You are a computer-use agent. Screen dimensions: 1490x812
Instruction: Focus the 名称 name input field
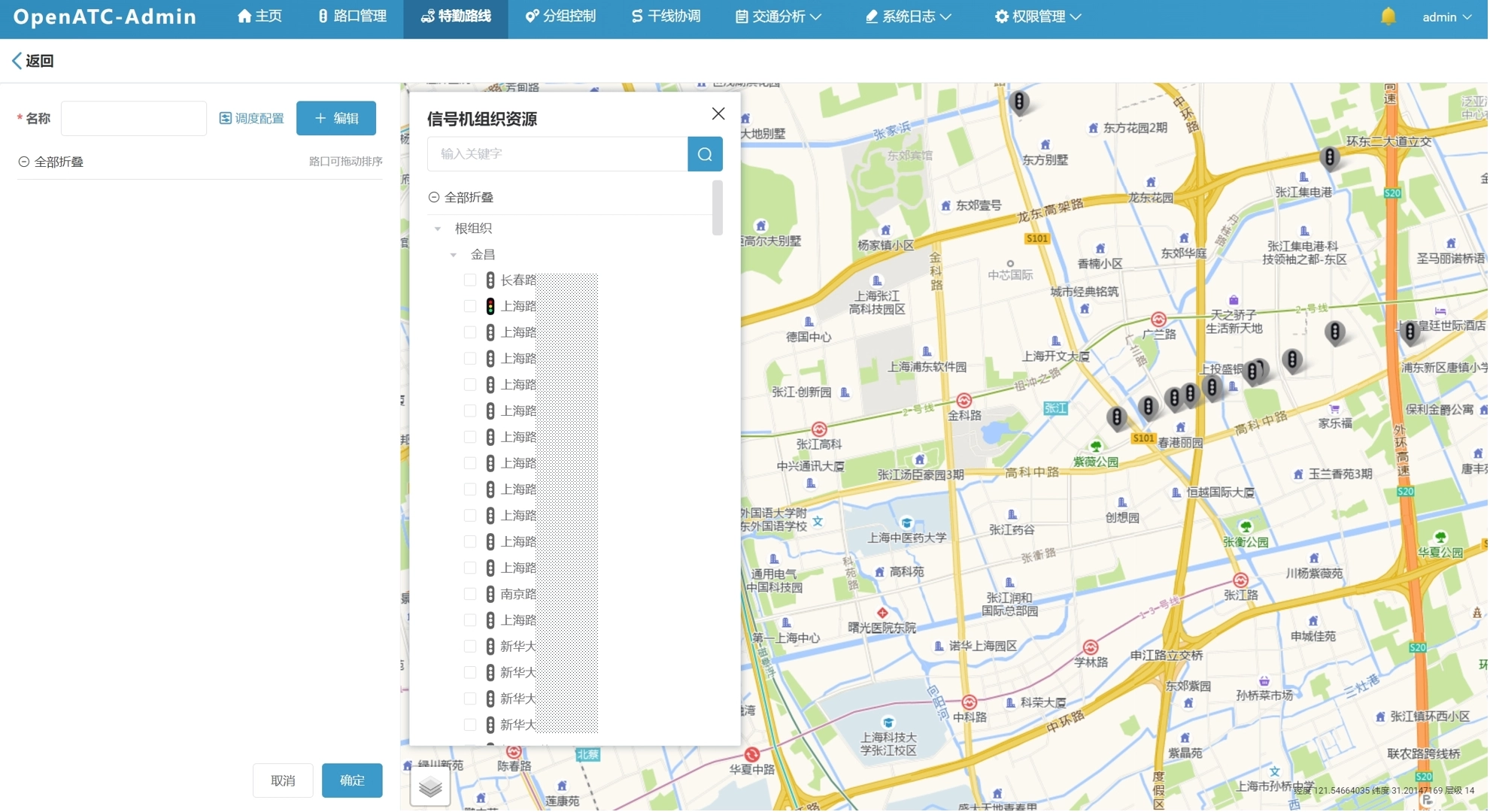point(134,118)
